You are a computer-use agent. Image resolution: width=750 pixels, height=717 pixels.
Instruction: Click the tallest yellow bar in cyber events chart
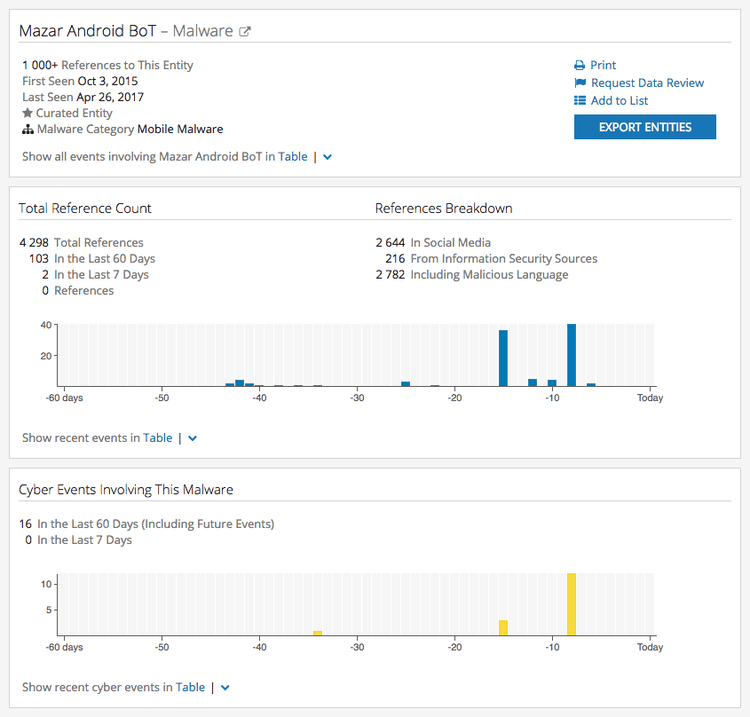[571, 604]
